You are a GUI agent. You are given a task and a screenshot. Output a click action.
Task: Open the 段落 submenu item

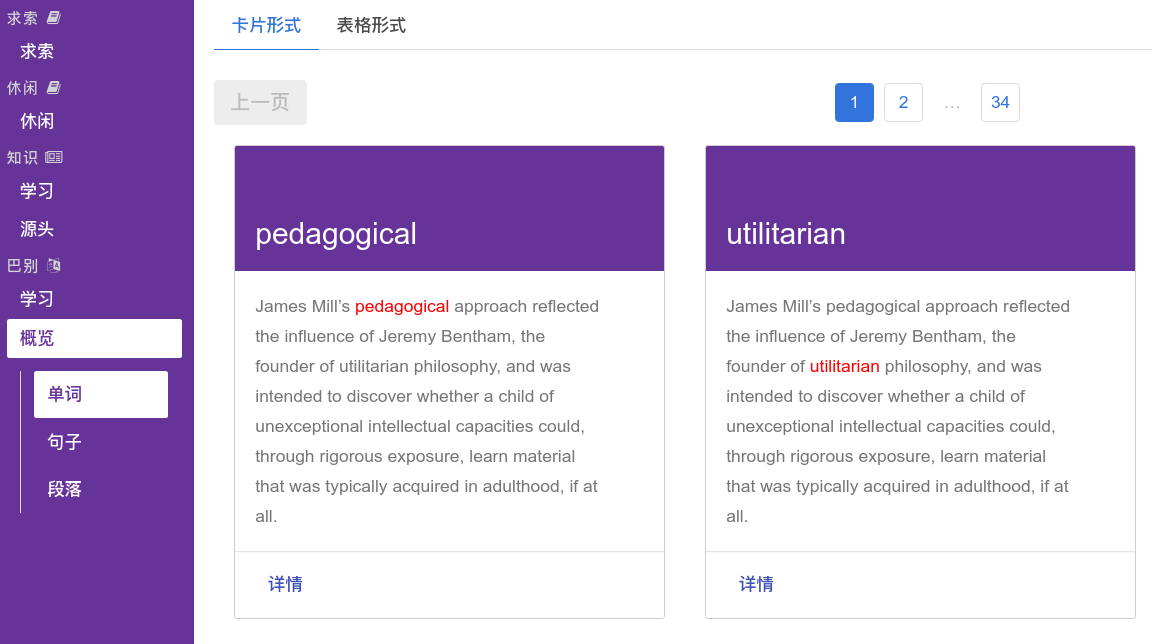coord(65,490)
